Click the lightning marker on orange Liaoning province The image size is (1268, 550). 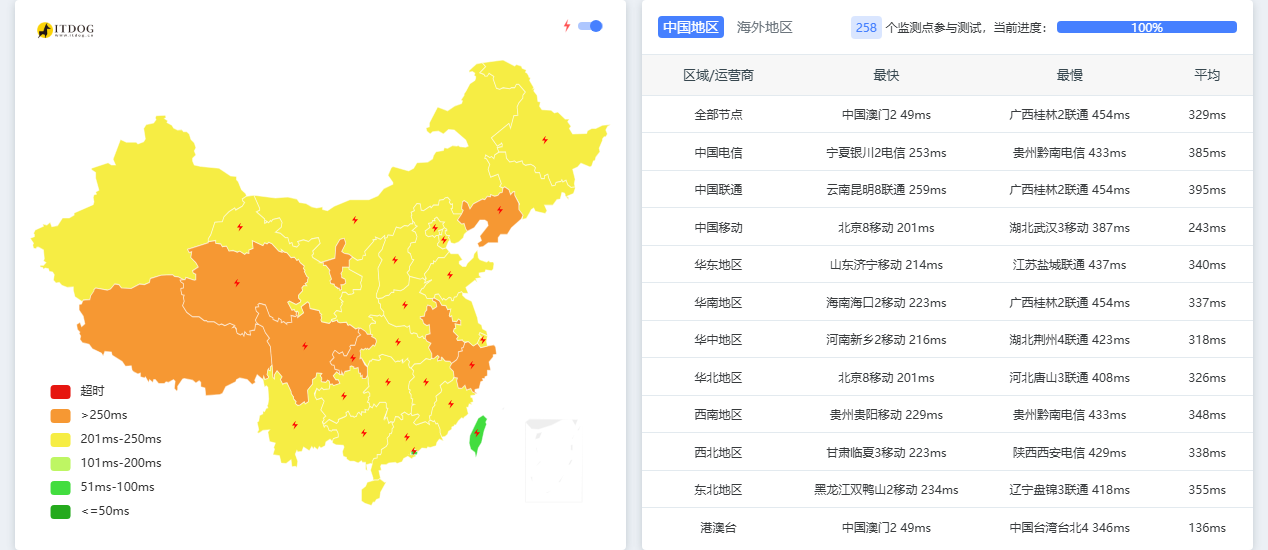click(x=500, y=210)
